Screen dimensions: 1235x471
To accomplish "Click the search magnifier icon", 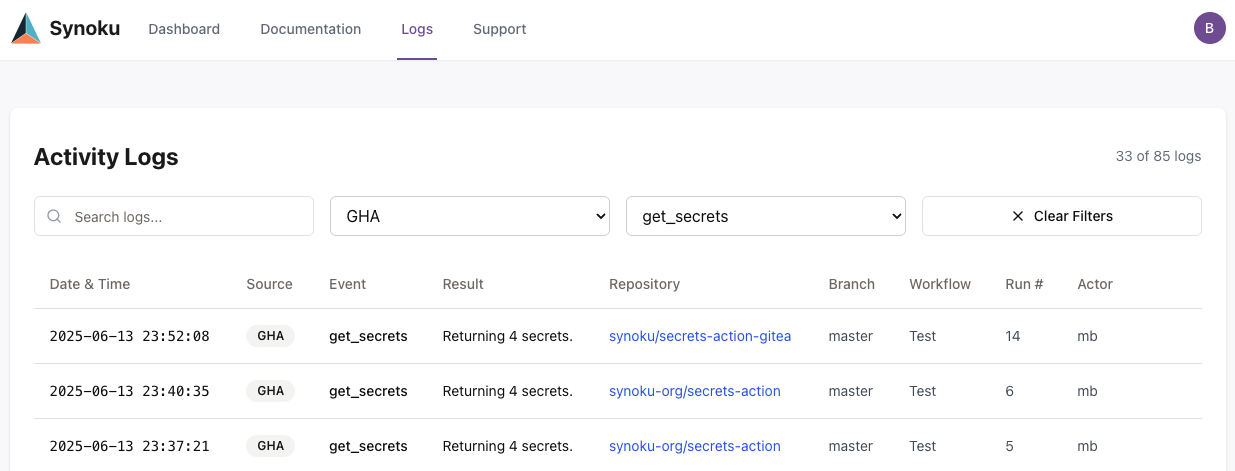I will point(55,216).
